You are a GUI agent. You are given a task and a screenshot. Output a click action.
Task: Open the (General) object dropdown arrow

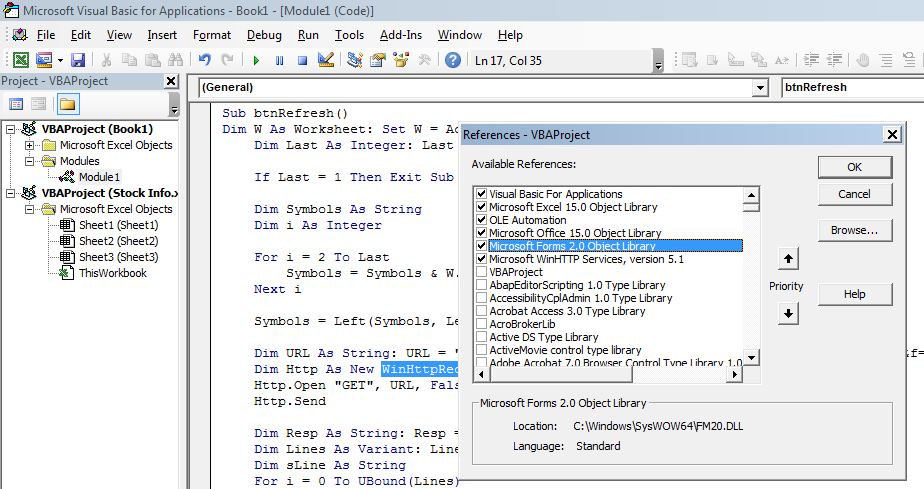(761, 88)
